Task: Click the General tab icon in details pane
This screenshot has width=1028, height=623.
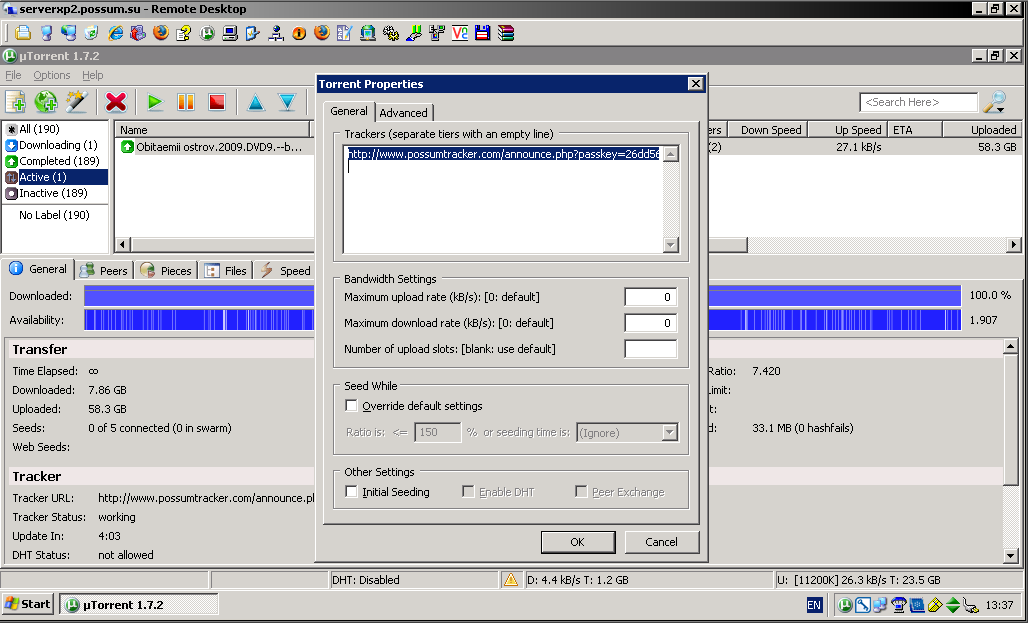Action: click(x=16, y=269)
